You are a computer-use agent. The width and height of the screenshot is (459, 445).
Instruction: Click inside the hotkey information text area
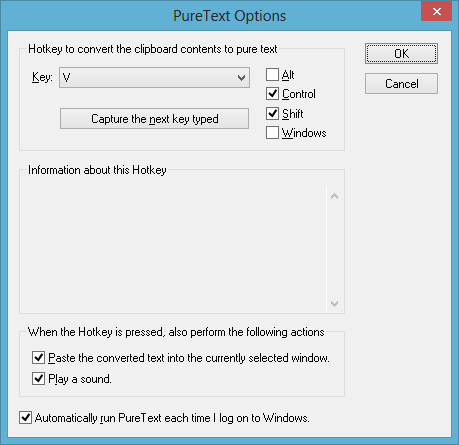(174, 250)
